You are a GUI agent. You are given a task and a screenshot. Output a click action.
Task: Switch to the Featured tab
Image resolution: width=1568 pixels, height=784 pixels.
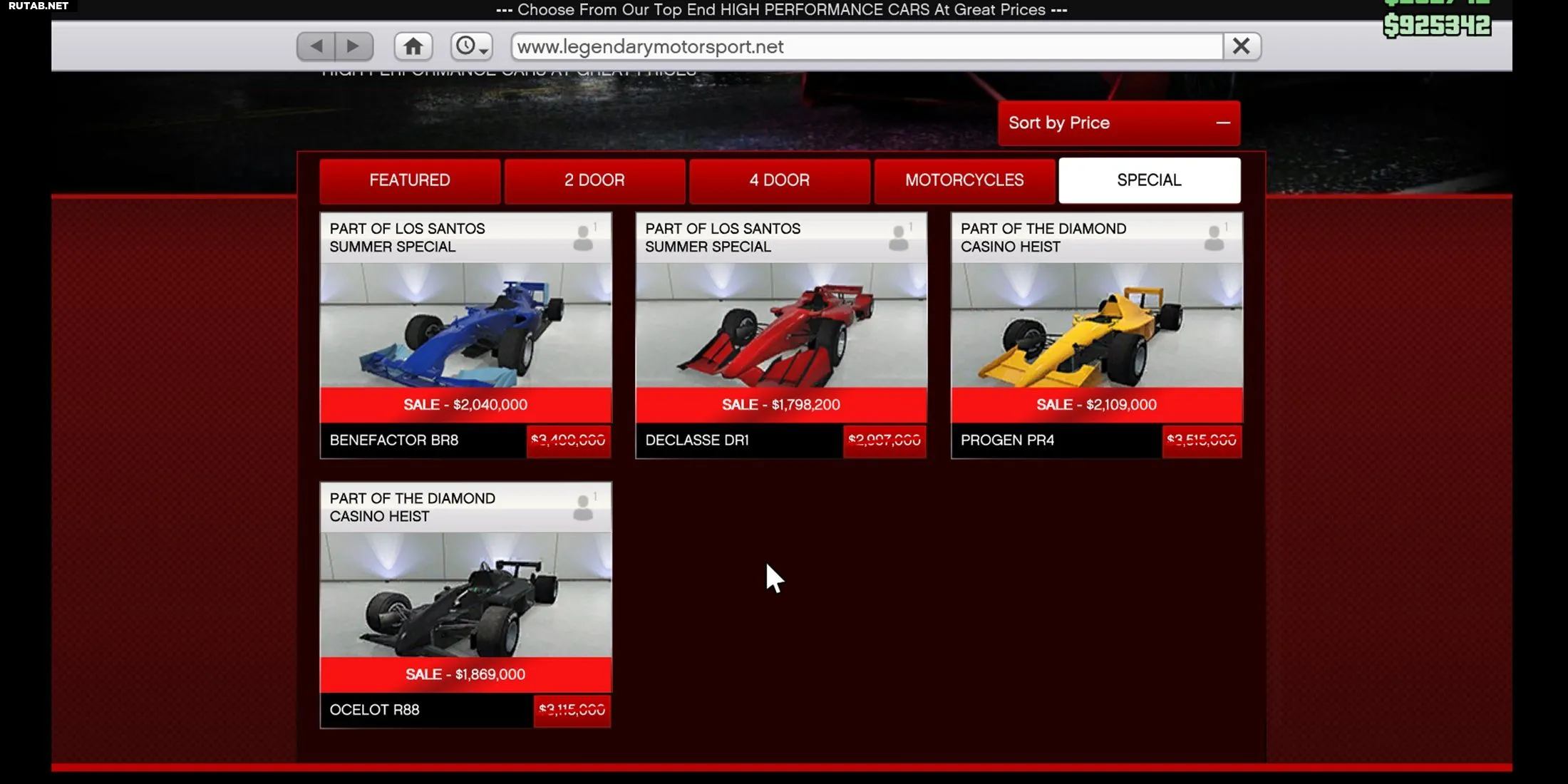410,180
